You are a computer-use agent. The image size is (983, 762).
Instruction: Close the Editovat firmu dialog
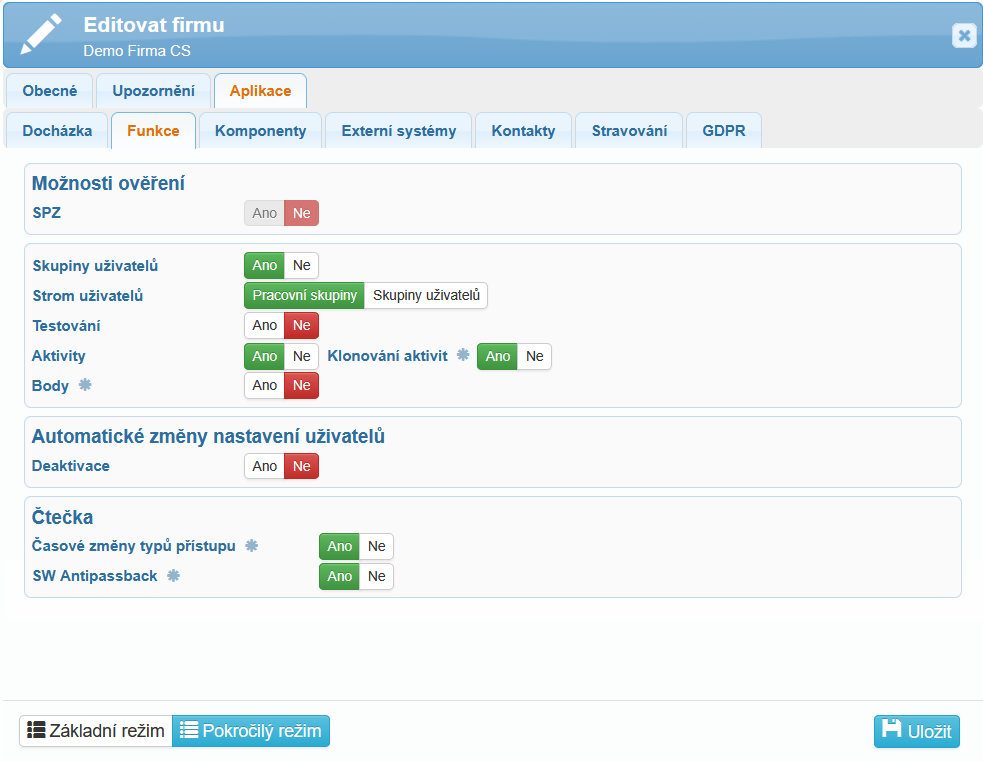pos(963,36)
